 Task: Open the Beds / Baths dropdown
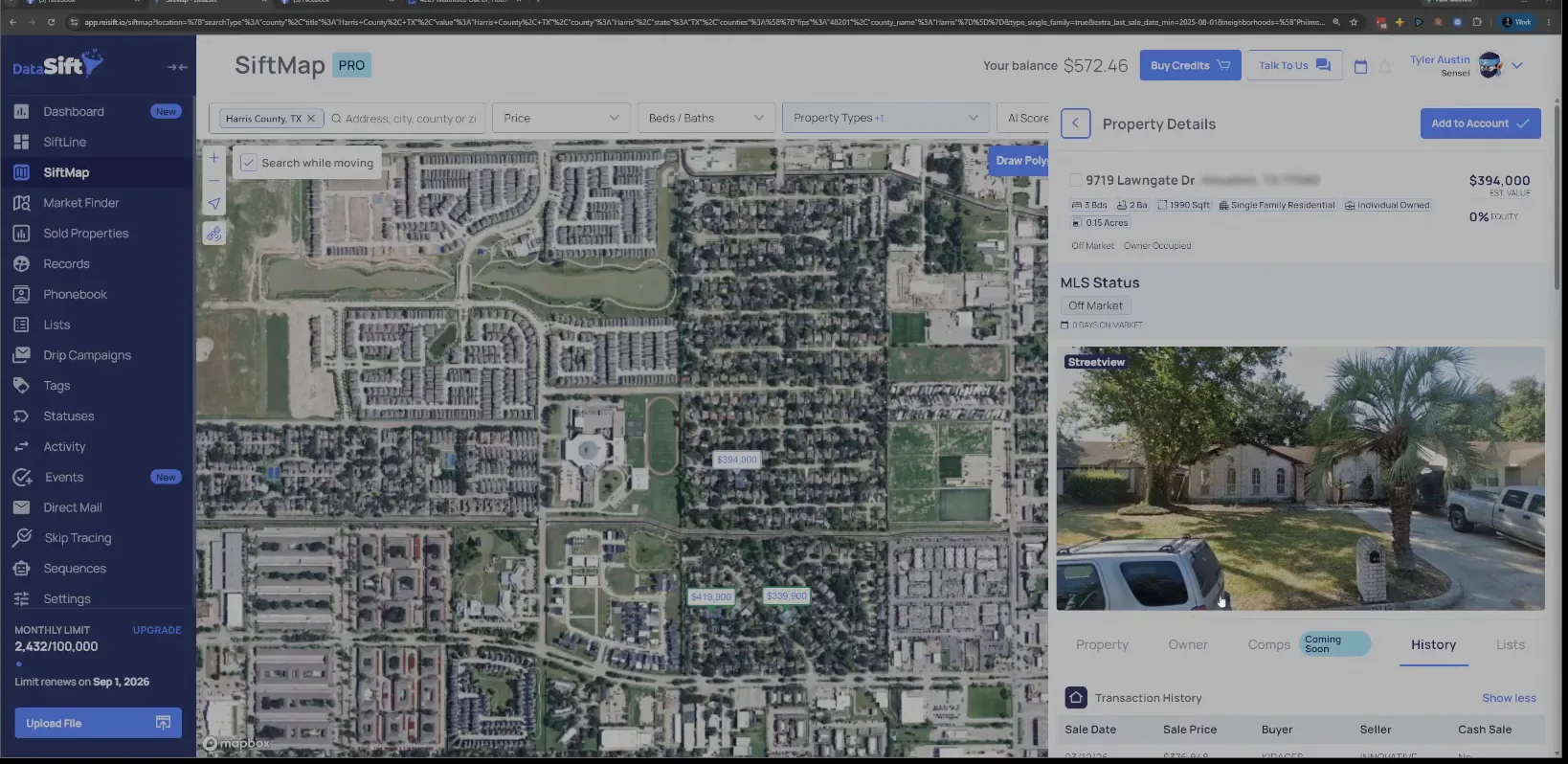coord(706,118)
